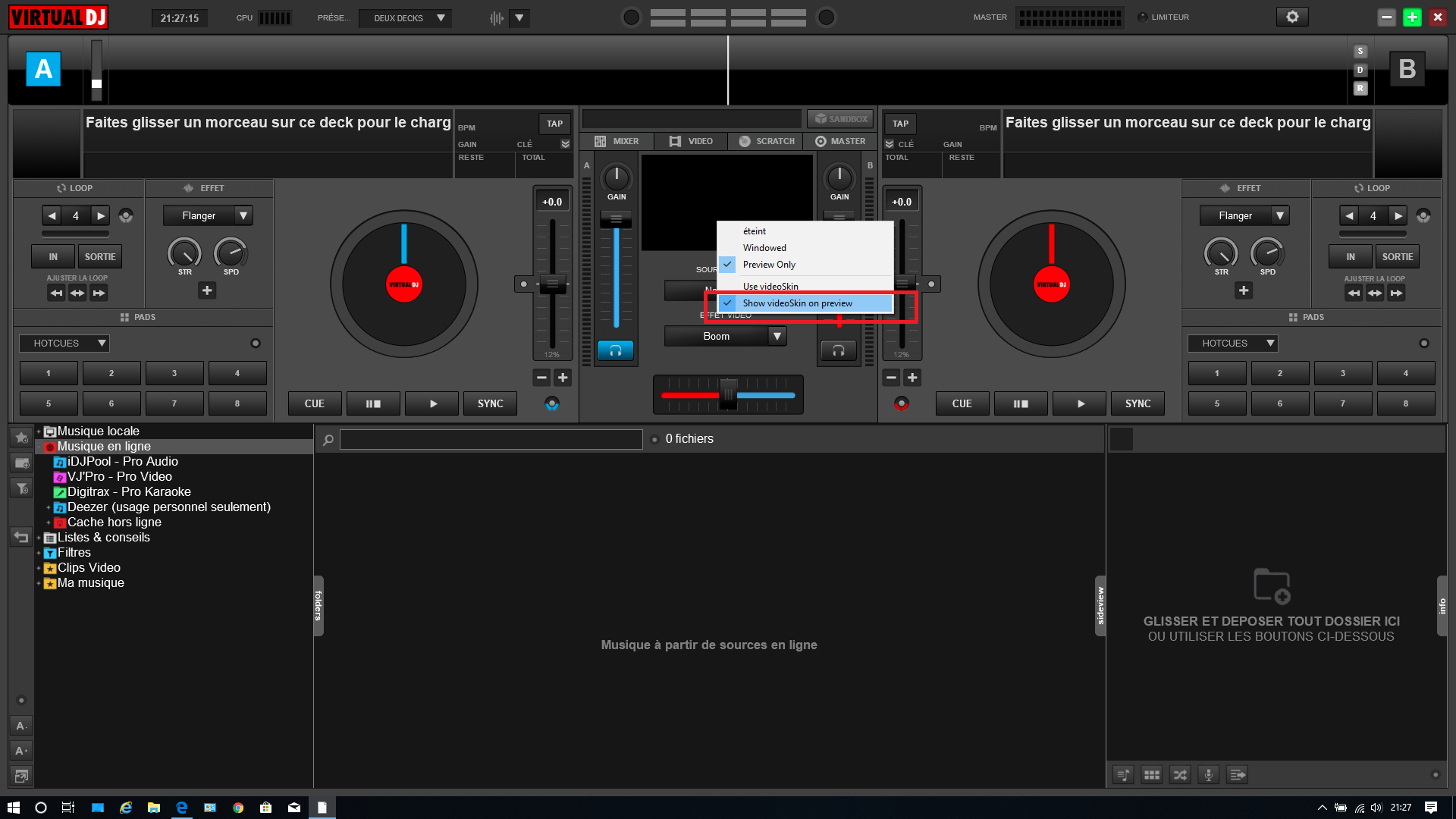Open deck B HOTCUES pads dropdown
Screen dimensions: 1456x819
click(1233, 344)
